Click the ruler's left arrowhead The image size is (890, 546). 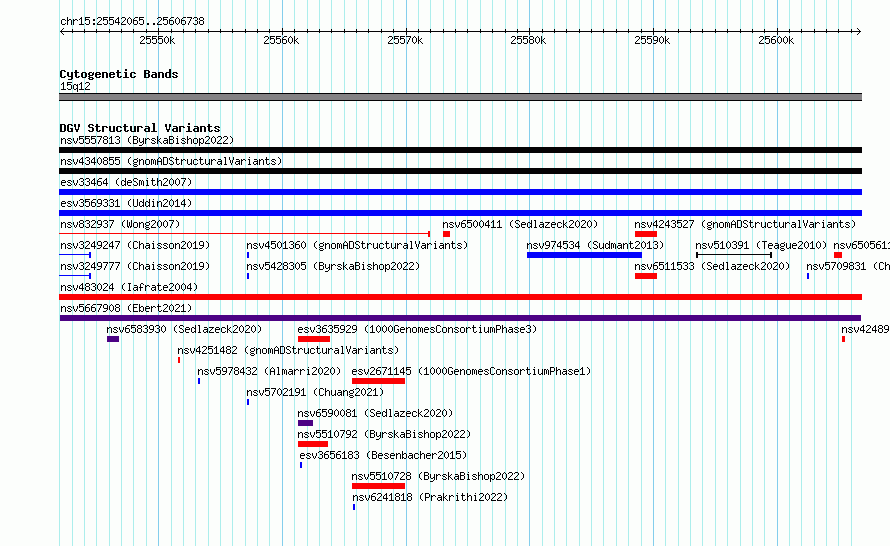point(62,31)
